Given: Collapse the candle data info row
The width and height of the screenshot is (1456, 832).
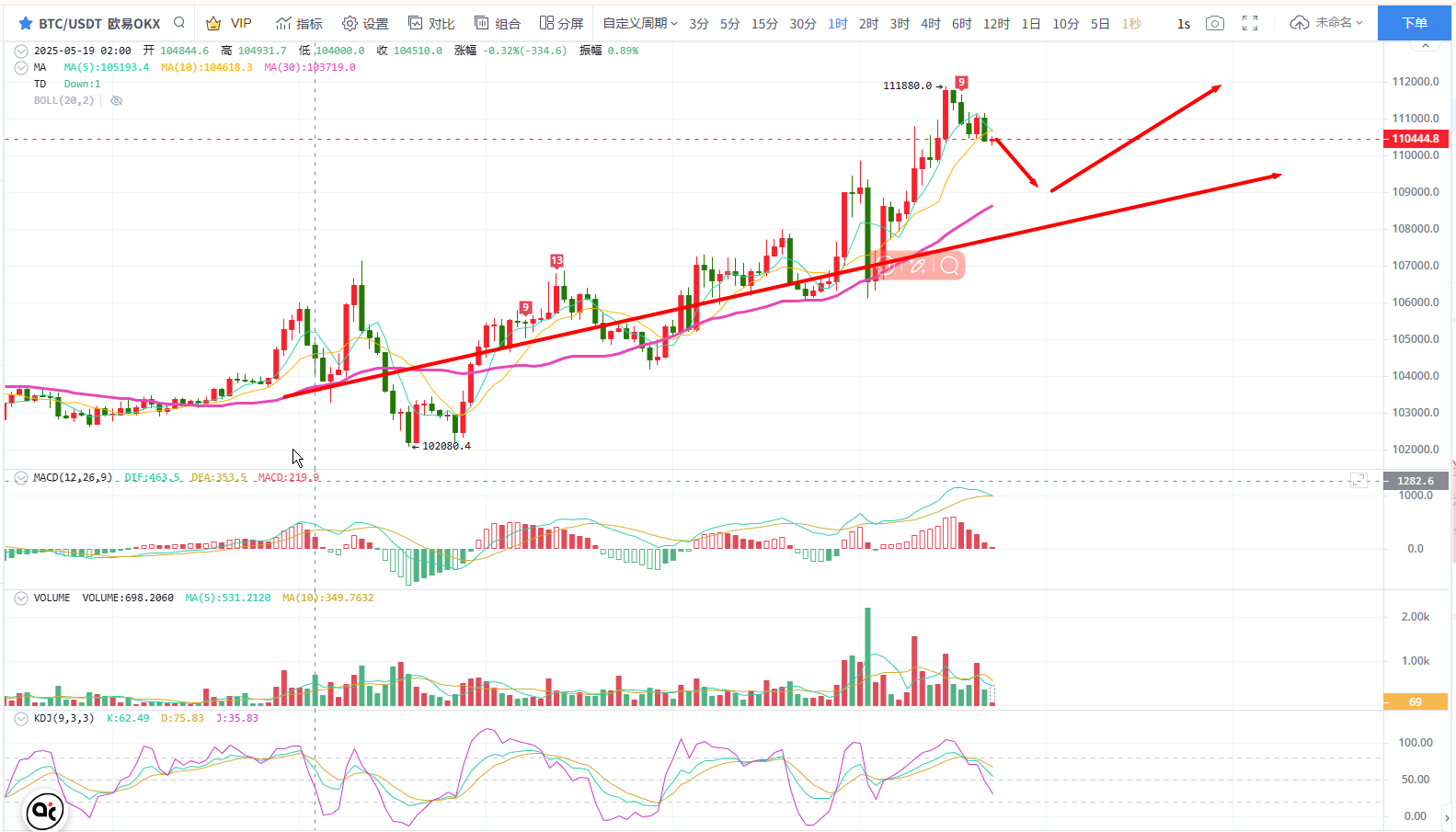Looking at the screenshot, I should [20, 51].
